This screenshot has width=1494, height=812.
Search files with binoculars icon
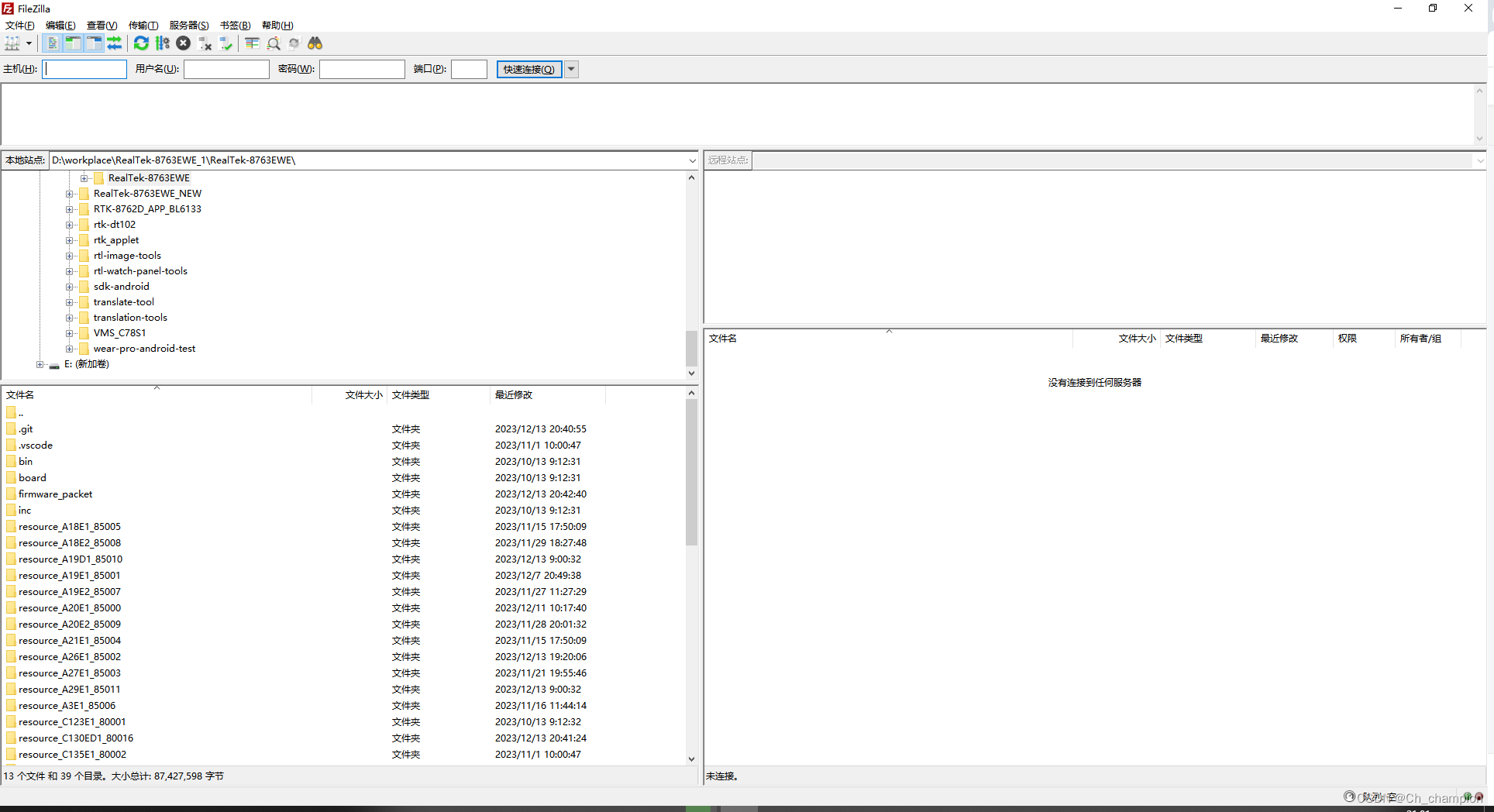click(315, 43)
